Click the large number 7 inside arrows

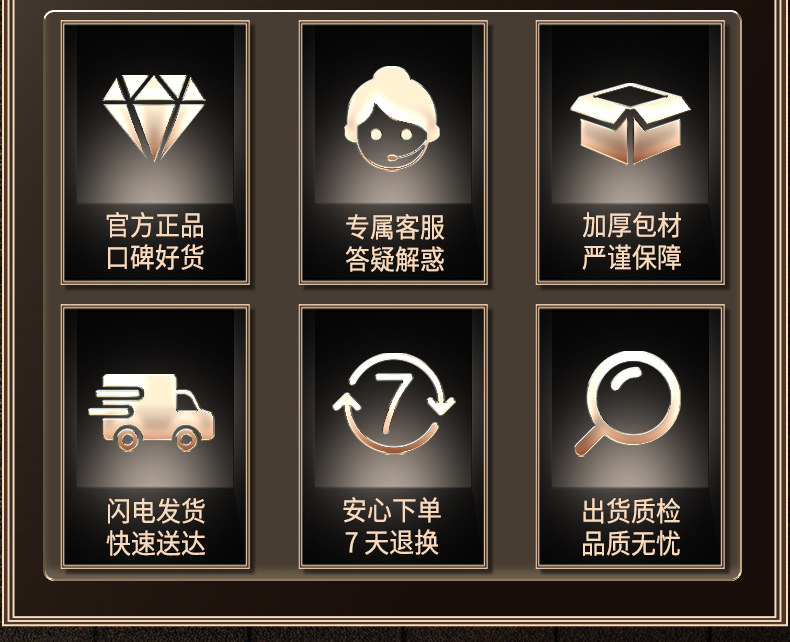coord(393,403)
